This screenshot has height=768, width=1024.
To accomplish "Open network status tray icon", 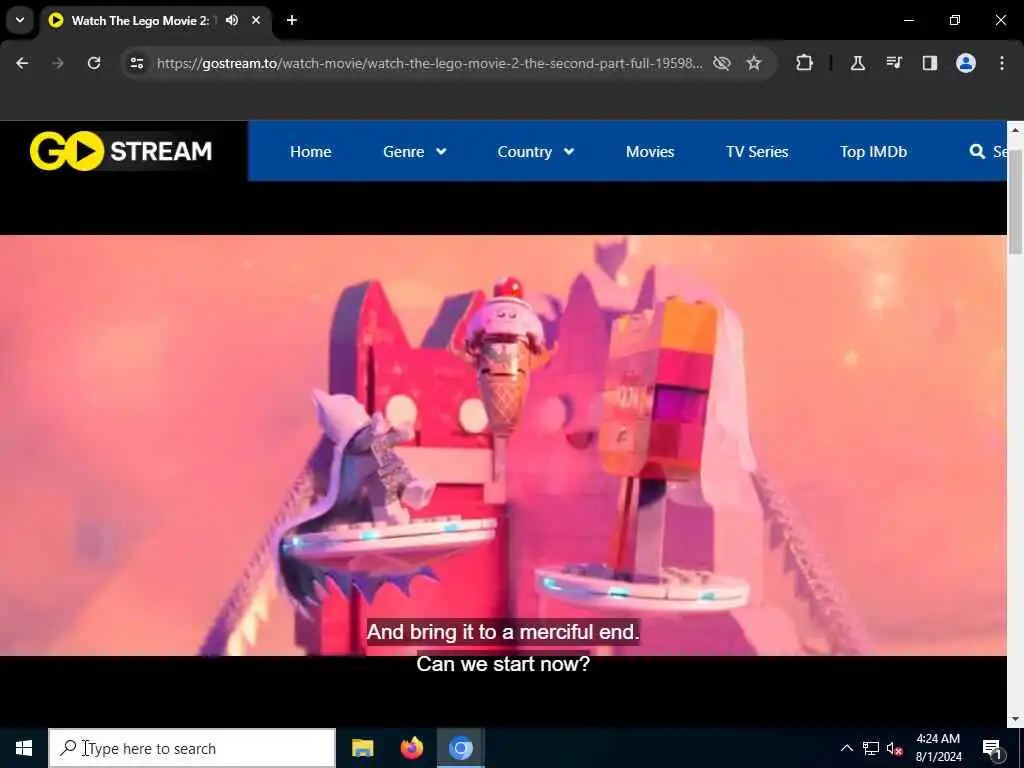I will 871,748.
